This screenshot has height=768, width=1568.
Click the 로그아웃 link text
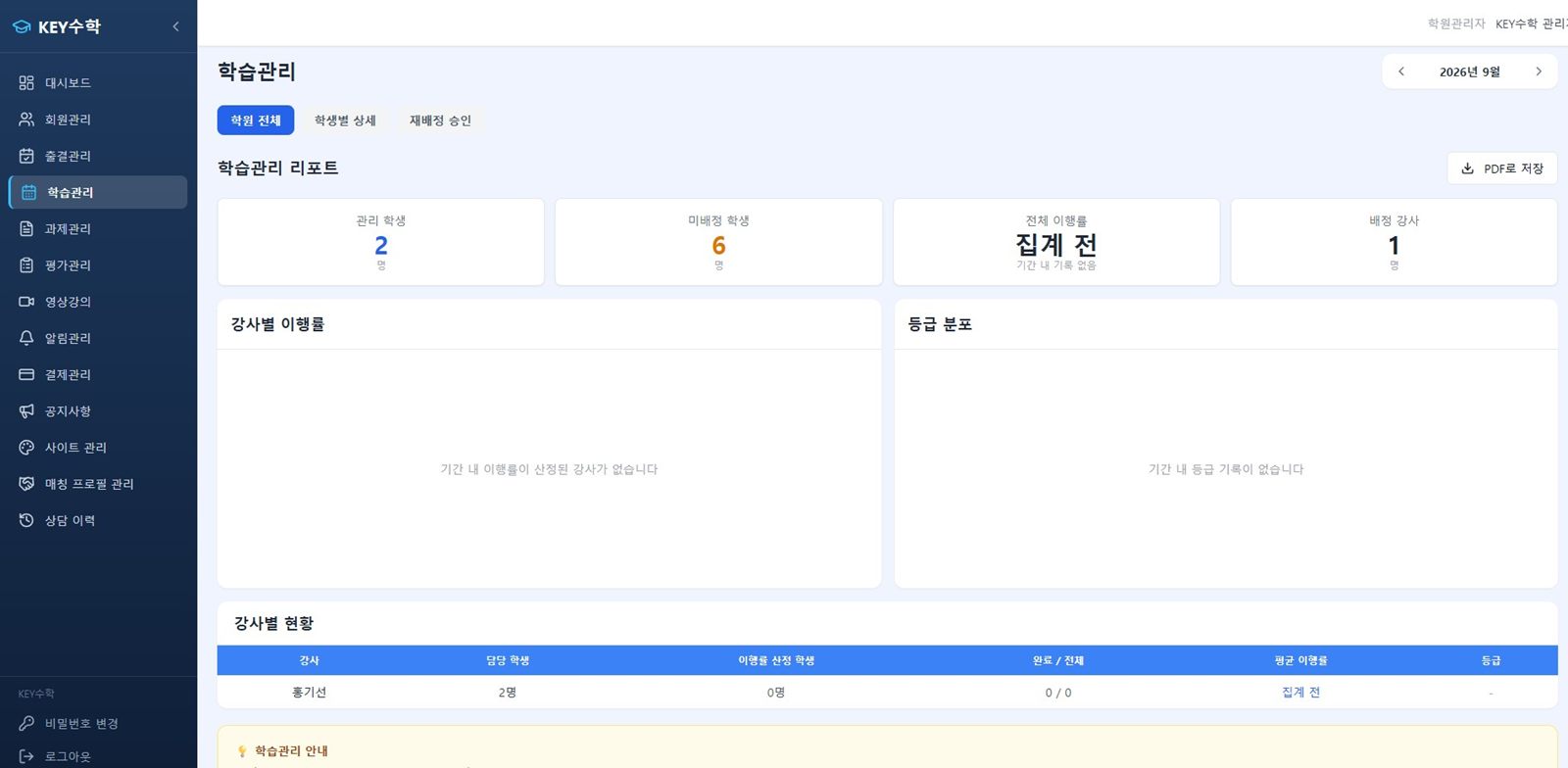[68, 756]
